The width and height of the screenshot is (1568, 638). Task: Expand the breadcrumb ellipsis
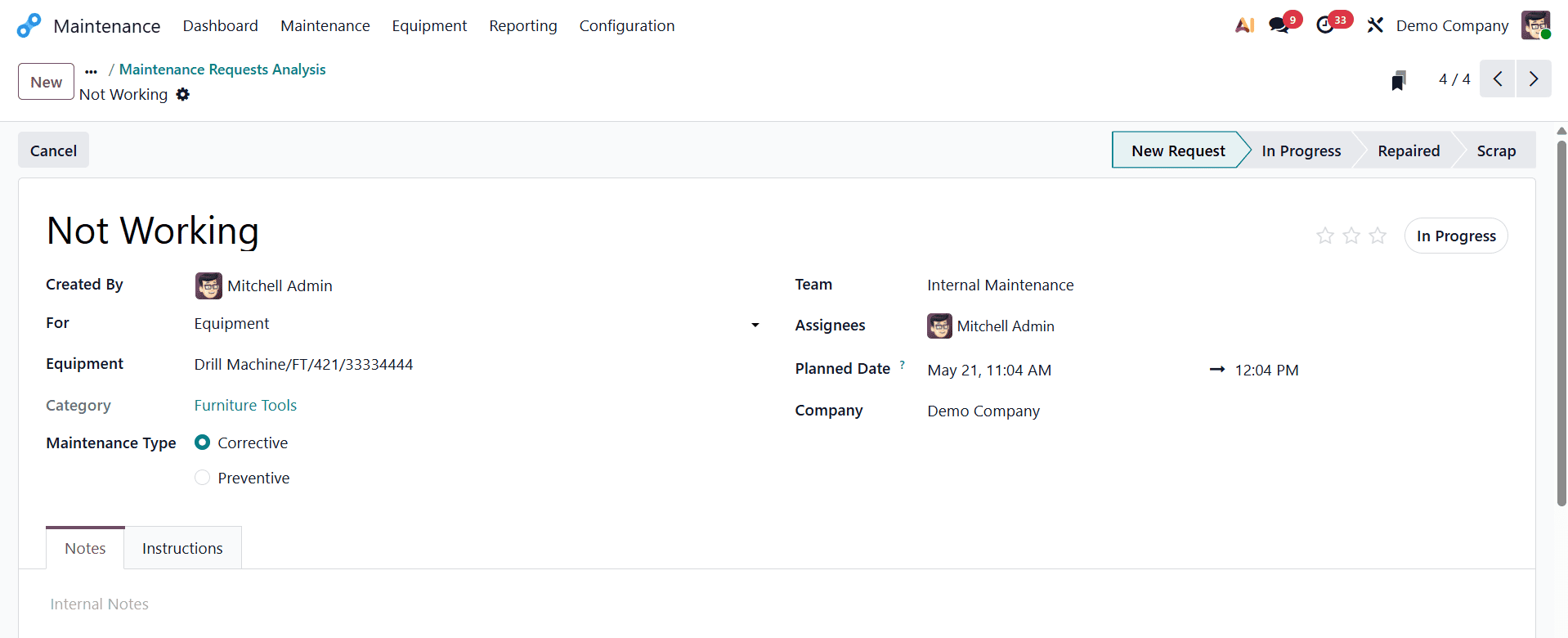pos(91,70)
